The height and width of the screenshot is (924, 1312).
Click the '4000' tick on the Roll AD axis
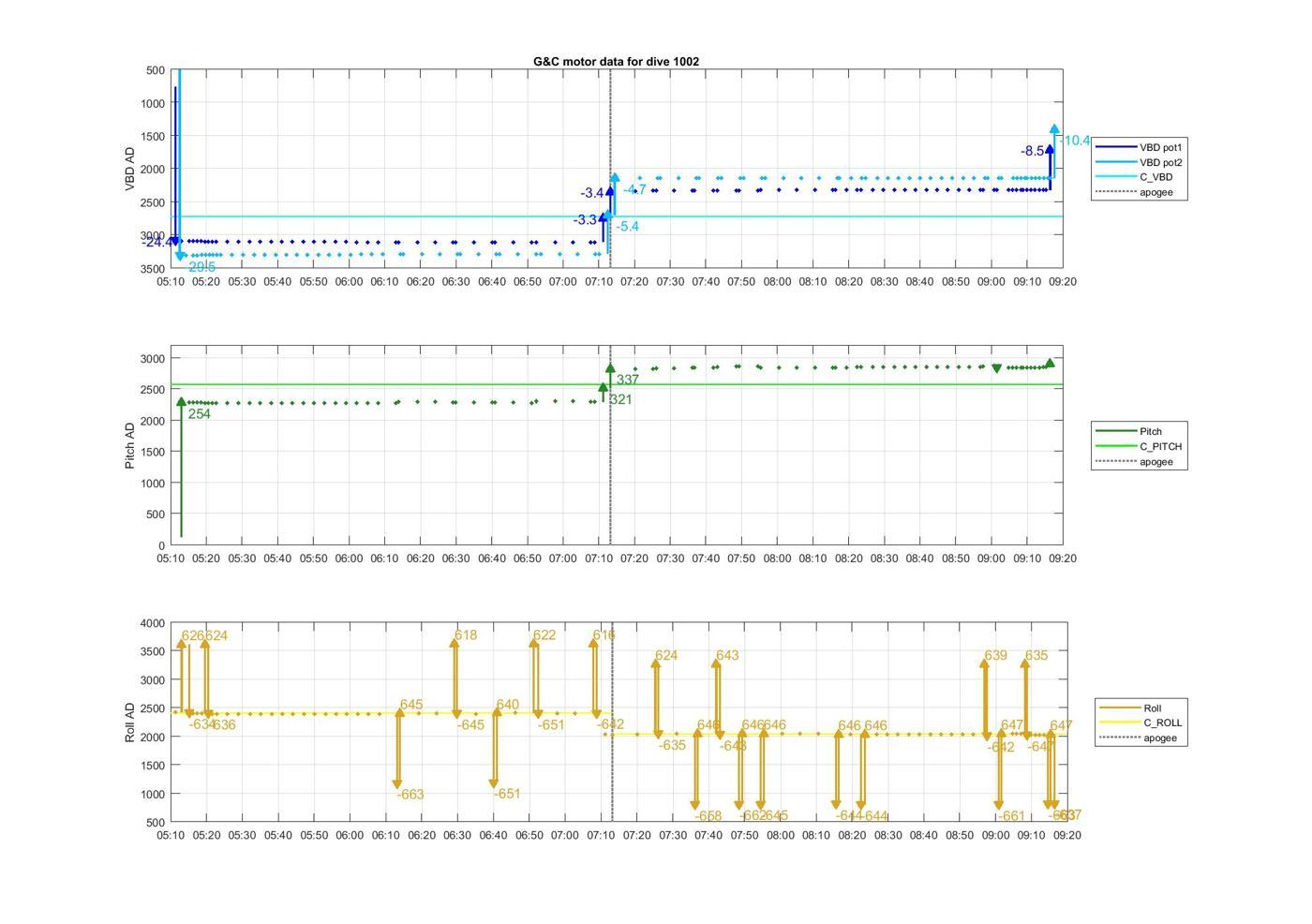click(154, 623)
